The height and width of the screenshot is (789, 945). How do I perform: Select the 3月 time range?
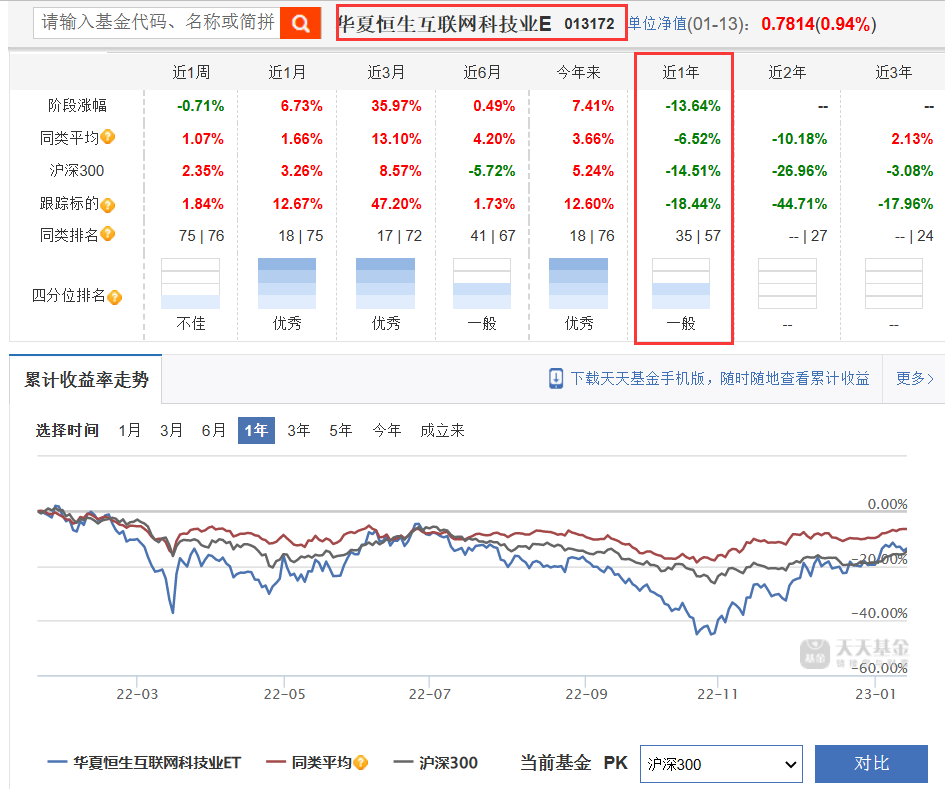171,430
